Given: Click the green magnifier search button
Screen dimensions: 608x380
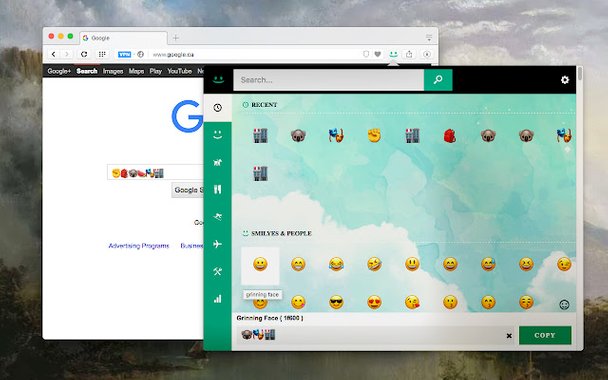Looking at the screenshot, I should pos(438,80).
